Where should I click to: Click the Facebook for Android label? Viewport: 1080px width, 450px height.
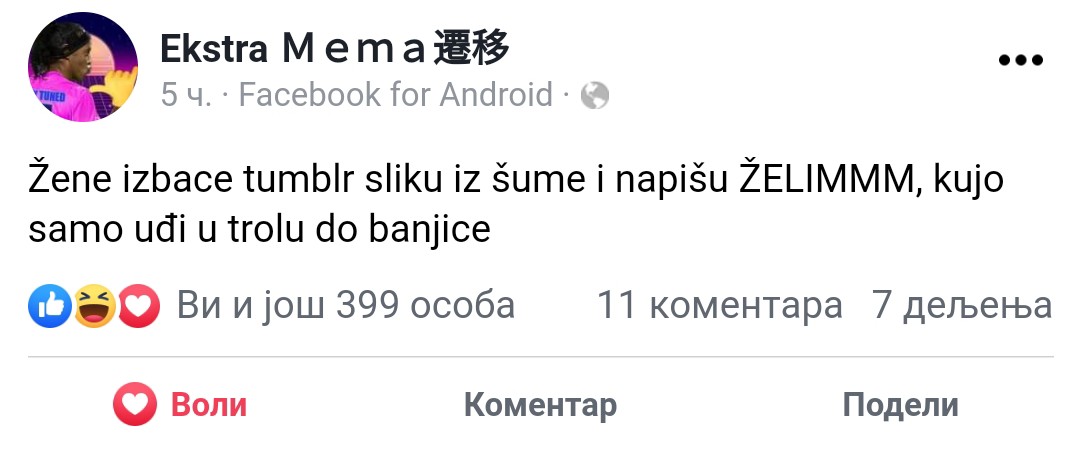(x=395, y=95)
